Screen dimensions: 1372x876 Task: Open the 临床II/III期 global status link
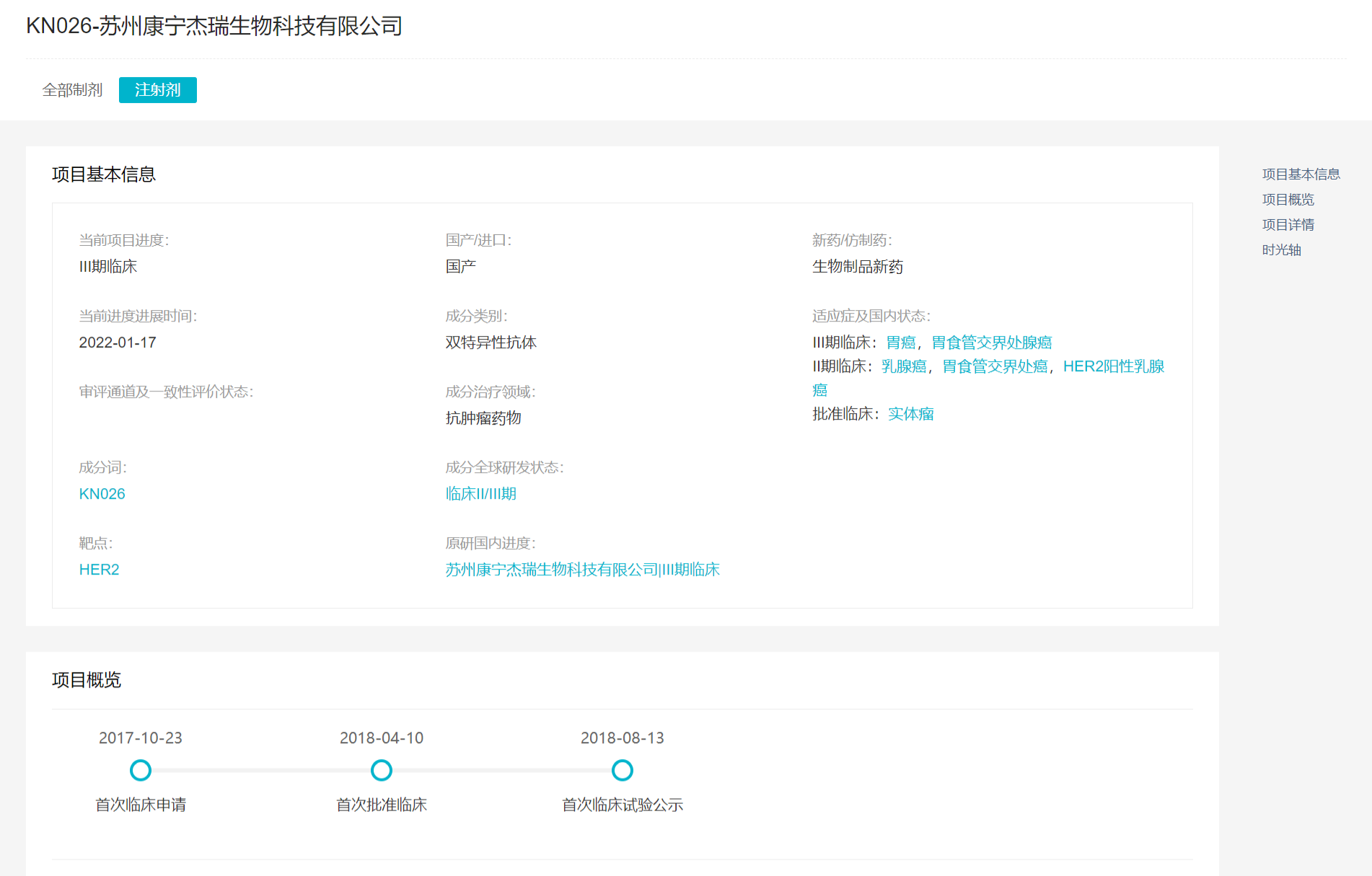click(x=480, y=494)
